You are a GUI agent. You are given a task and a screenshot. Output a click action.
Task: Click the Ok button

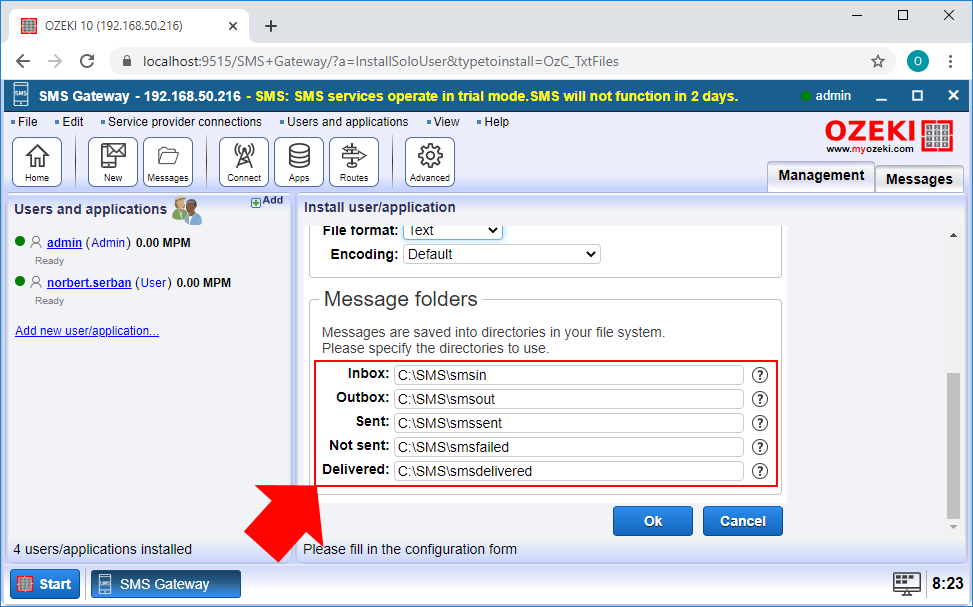coord(653,521)
